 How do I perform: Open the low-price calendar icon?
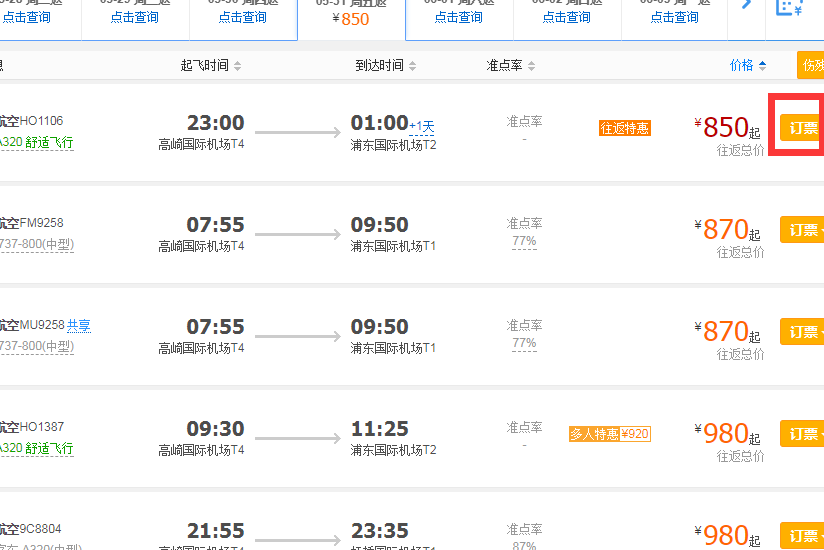tap(789, 7)
